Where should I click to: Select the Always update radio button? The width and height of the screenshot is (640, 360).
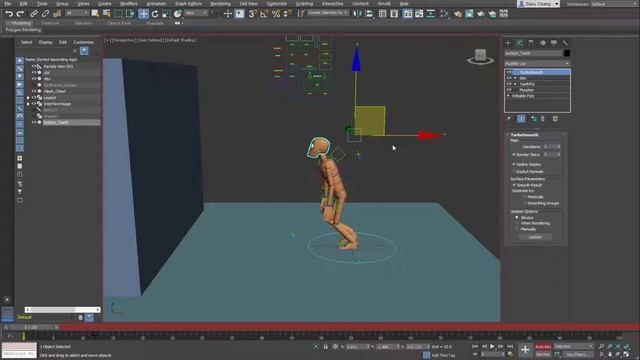pyautogui.click(x=517, y=218)
